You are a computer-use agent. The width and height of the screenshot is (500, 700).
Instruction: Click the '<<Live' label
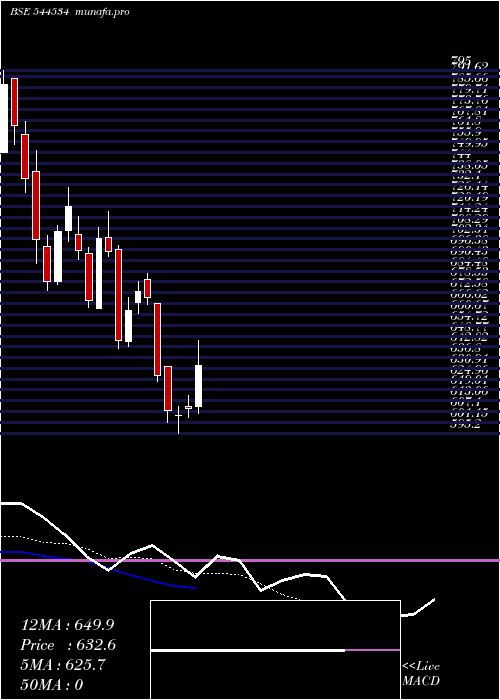coord(421,667)
